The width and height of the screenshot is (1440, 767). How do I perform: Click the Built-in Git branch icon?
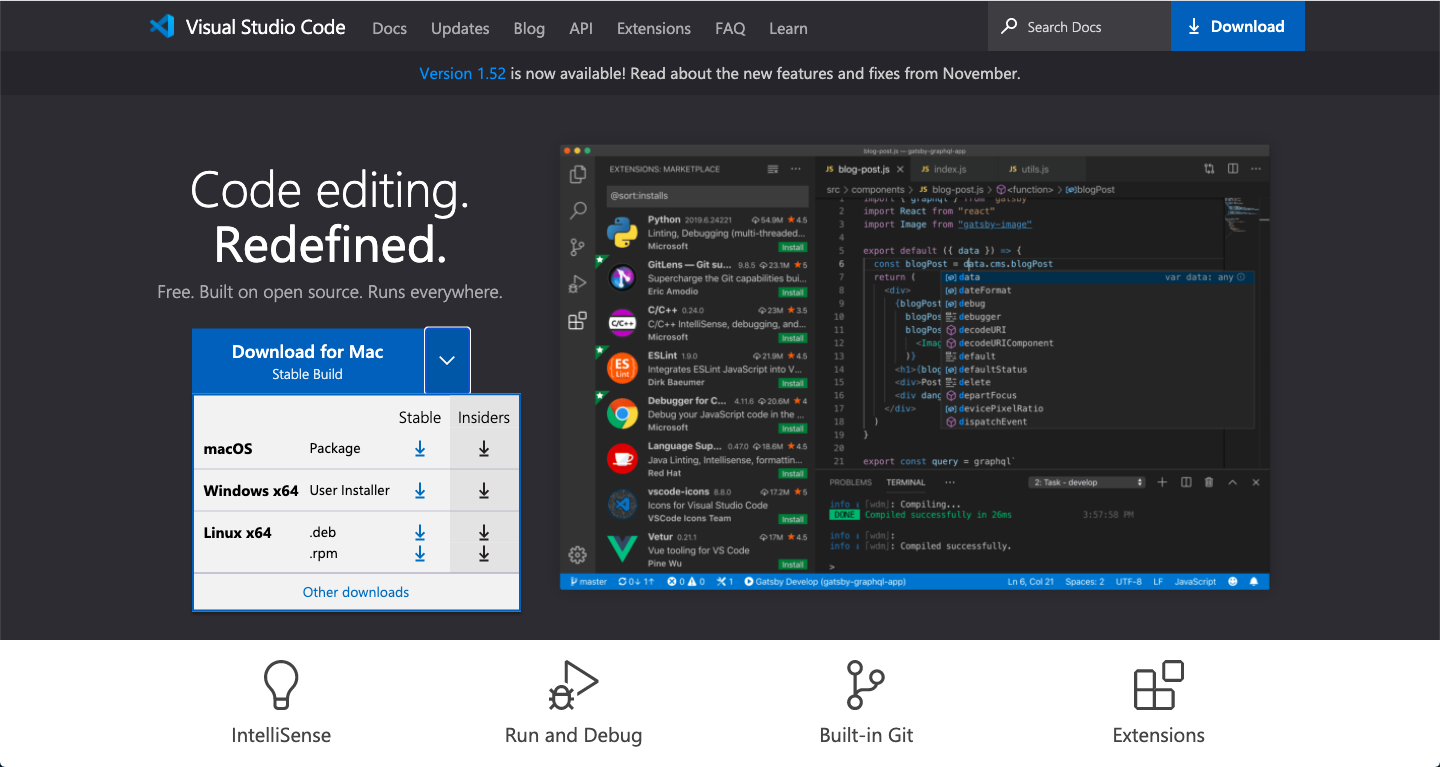pos(865,685)
